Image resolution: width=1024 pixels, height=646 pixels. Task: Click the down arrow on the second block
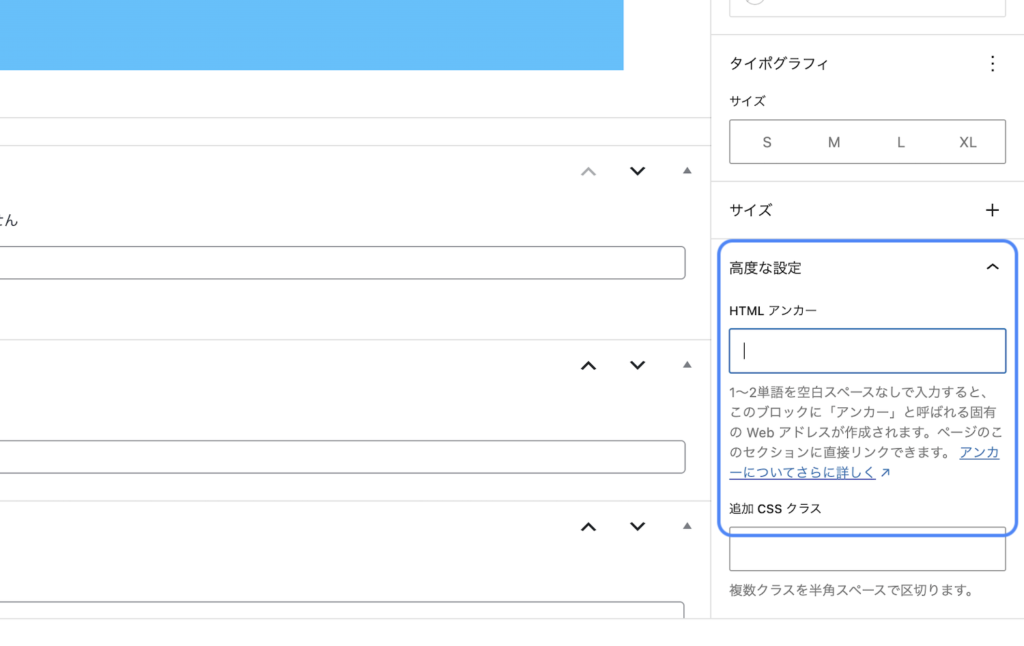[637, 366]
